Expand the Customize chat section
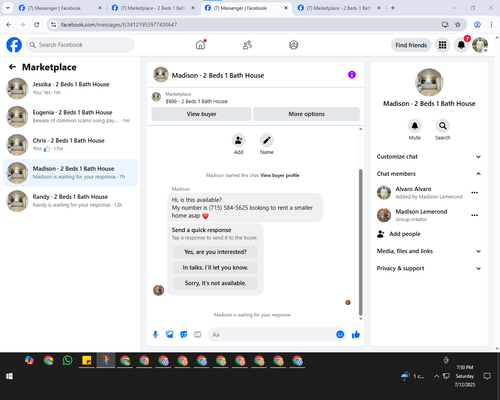Screen dimensions: 500x400 tap(429, 157)
